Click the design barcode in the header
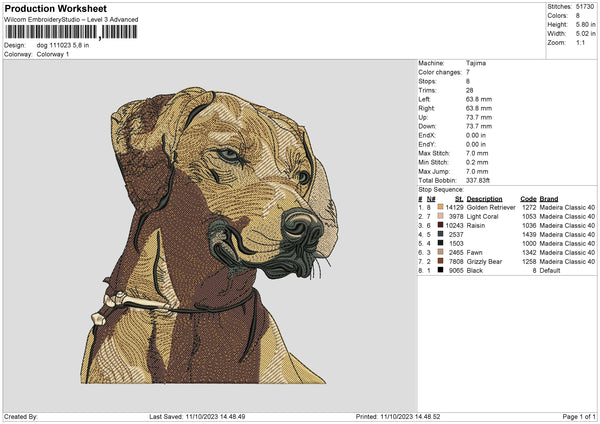The image size is (600, 424). point(71,32)
